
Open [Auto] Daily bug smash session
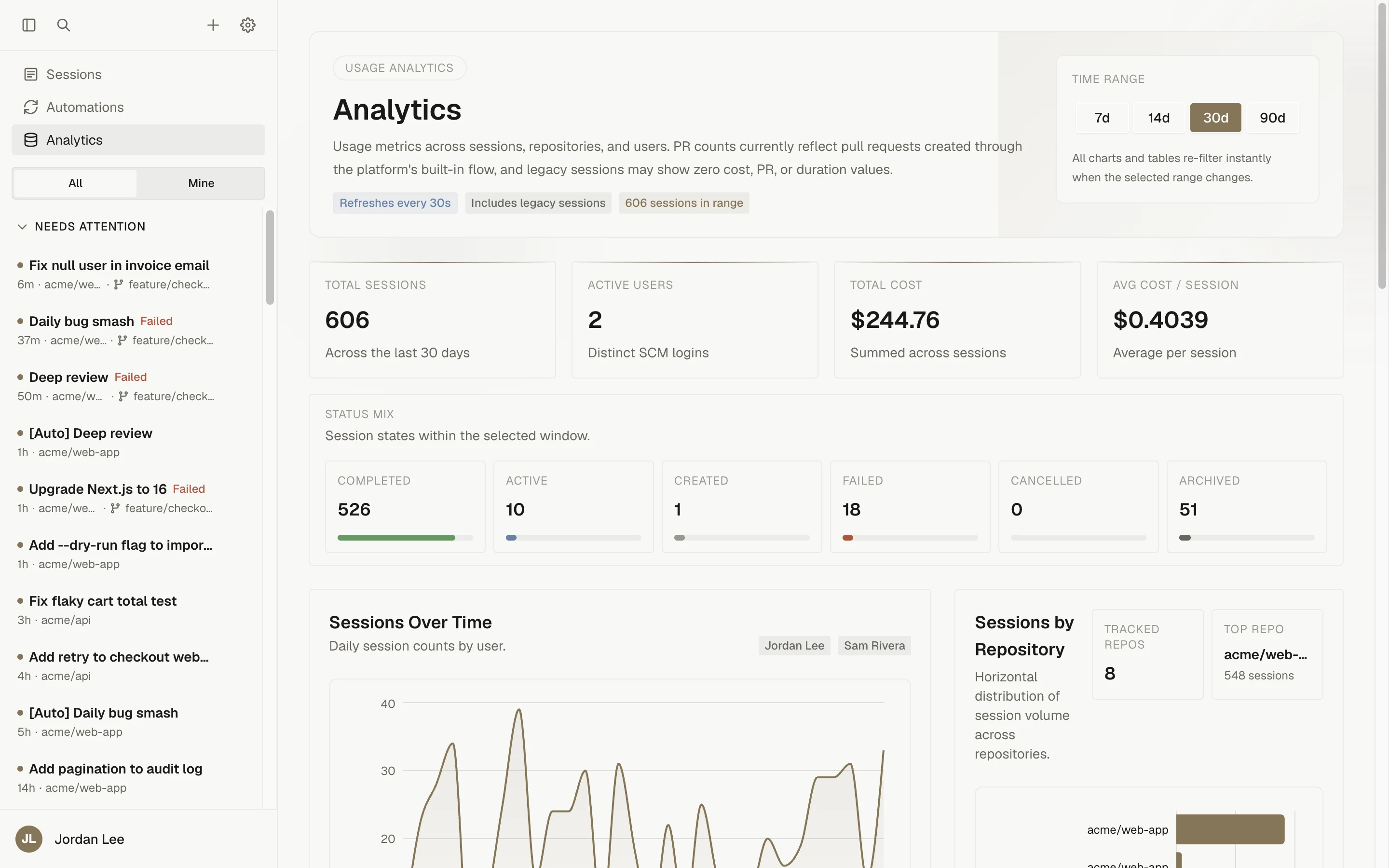pos(132,721)
